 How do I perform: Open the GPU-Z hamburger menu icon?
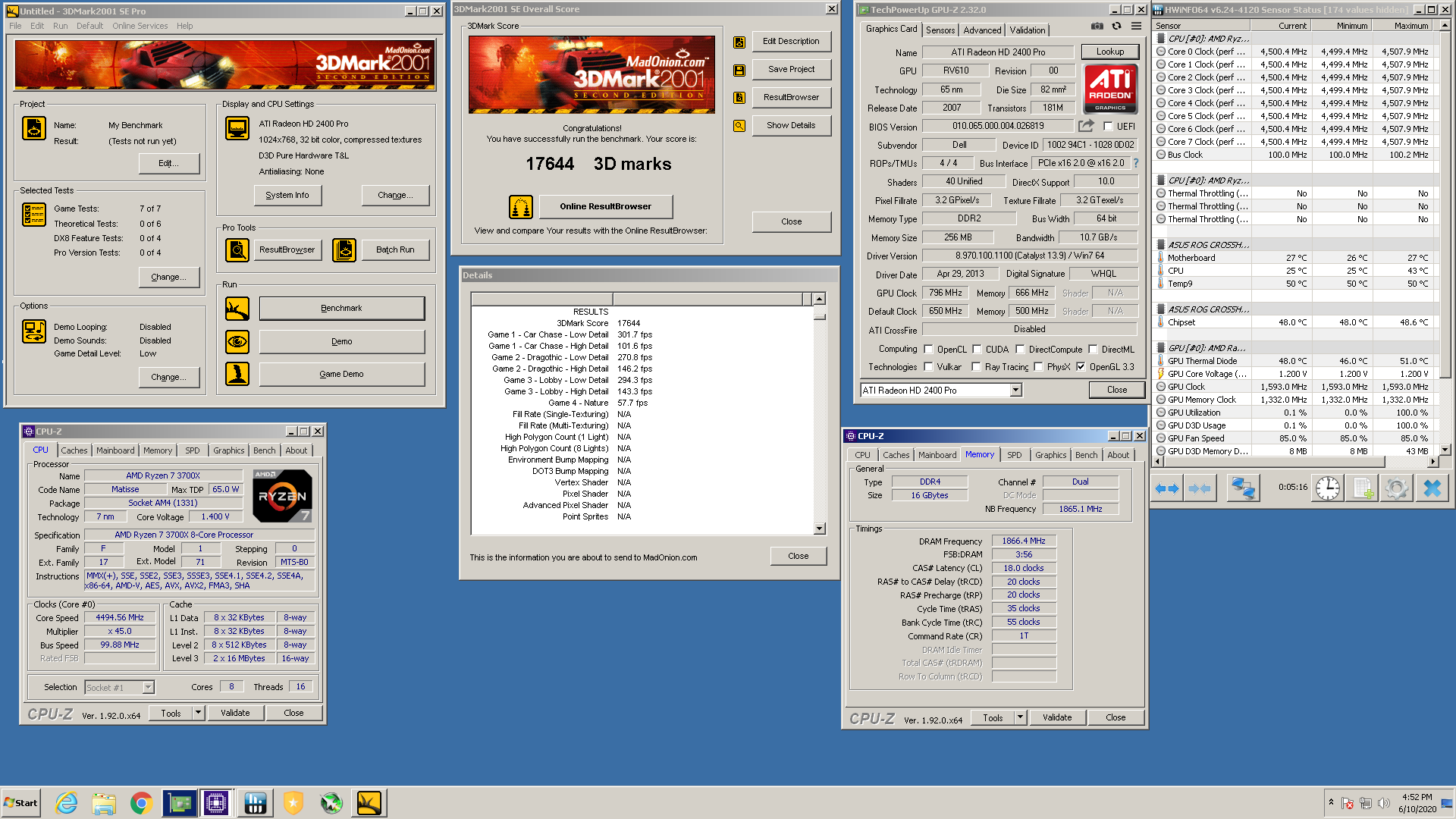(1136, 26)
